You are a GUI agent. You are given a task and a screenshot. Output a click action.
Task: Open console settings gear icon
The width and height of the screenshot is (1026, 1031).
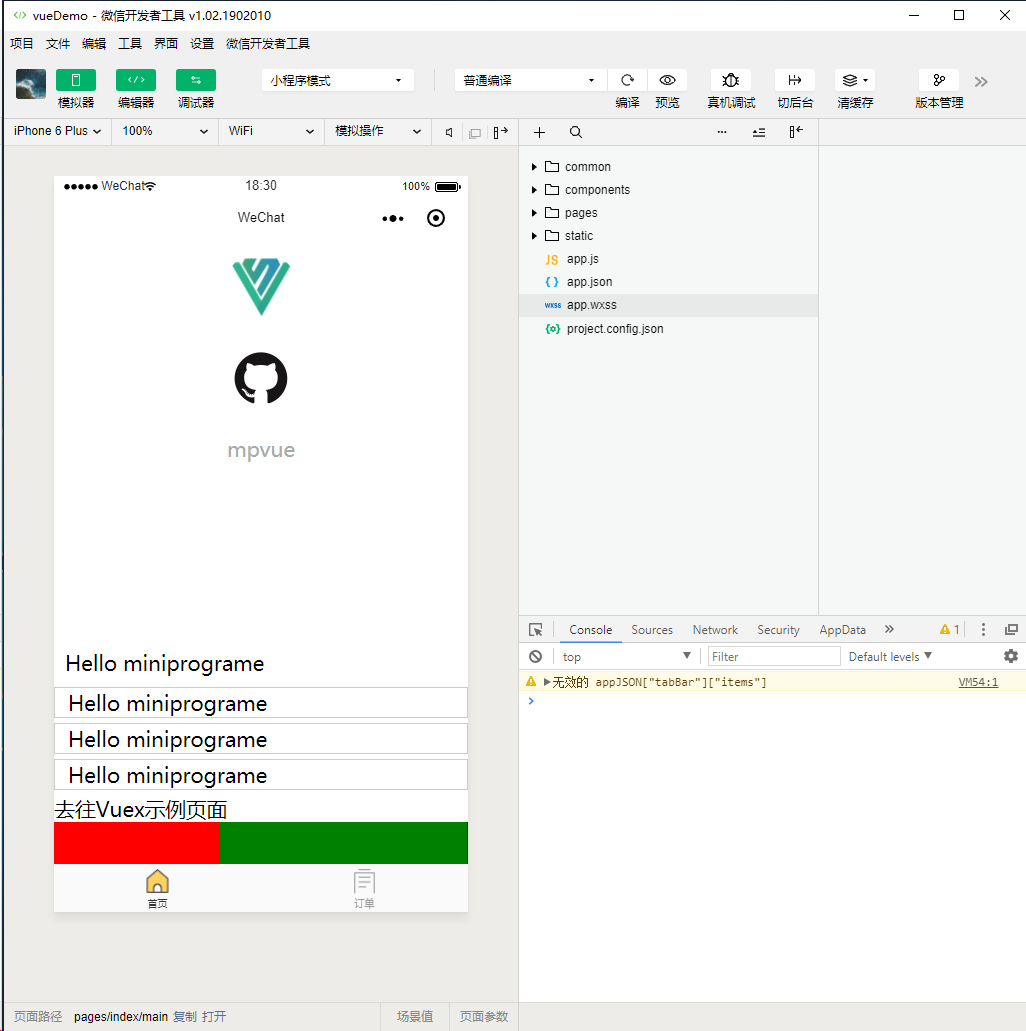[x=1011, y=656]
